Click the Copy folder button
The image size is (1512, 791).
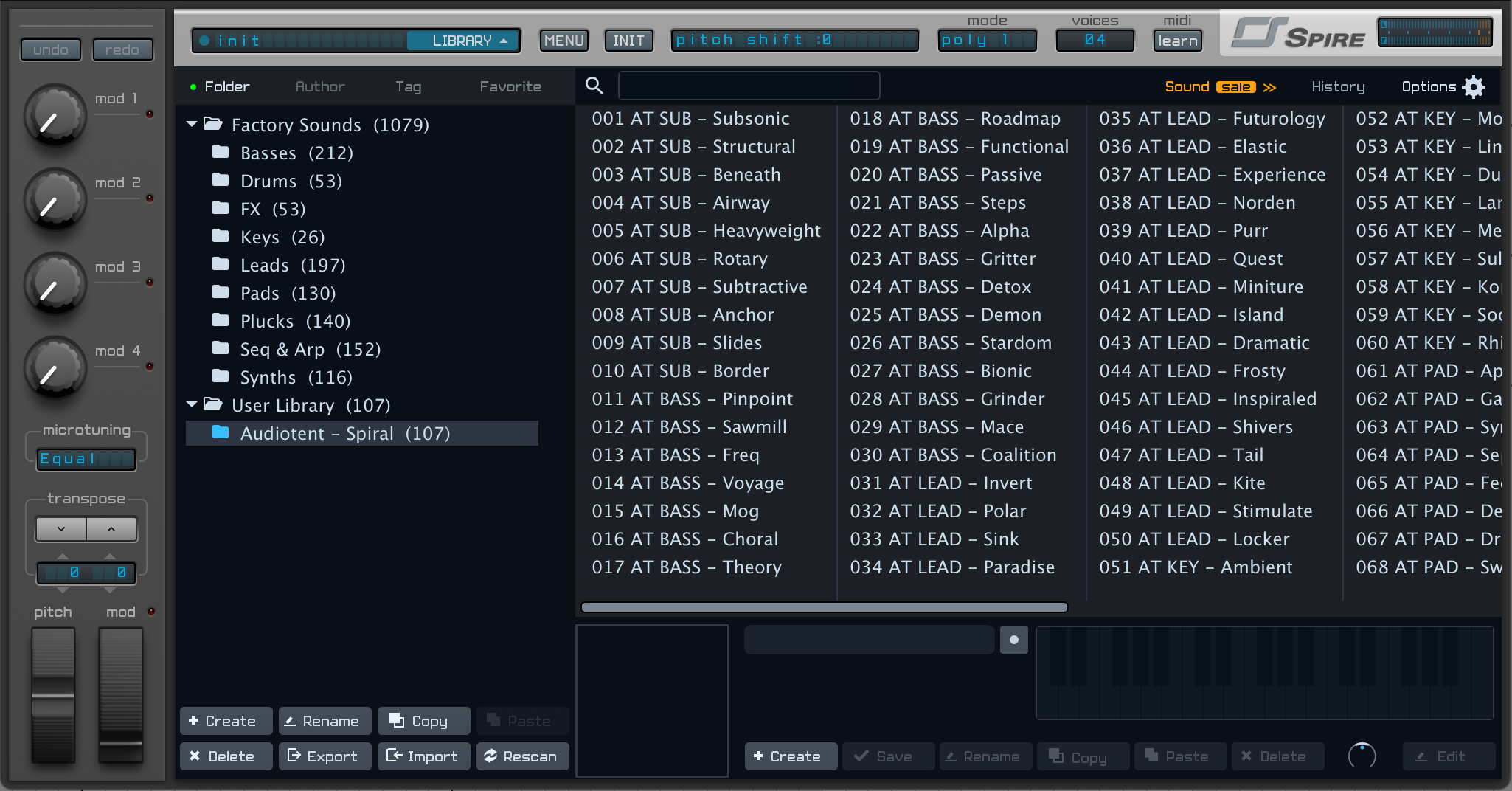423,721
